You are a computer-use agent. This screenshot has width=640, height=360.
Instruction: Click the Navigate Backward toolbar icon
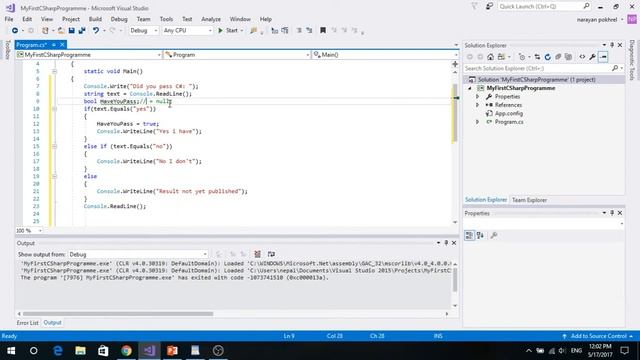[15, 31]
